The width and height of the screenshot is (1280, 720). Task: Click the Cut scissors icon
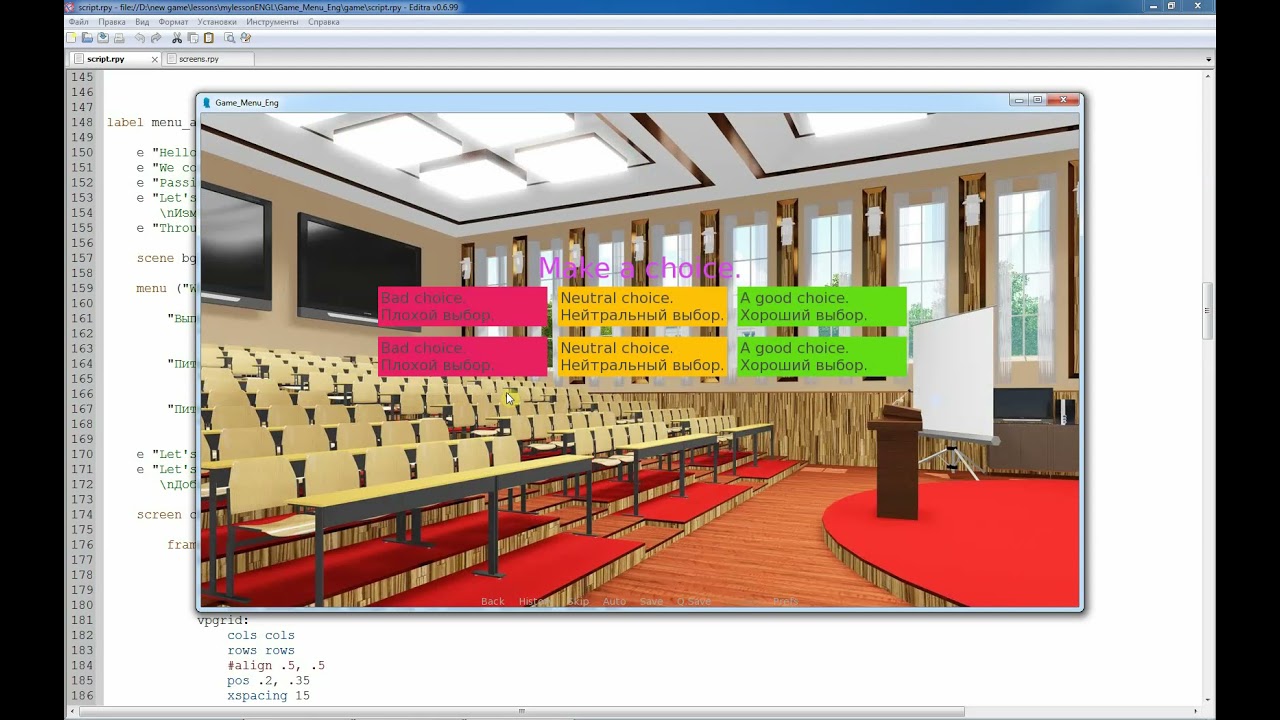177,38
